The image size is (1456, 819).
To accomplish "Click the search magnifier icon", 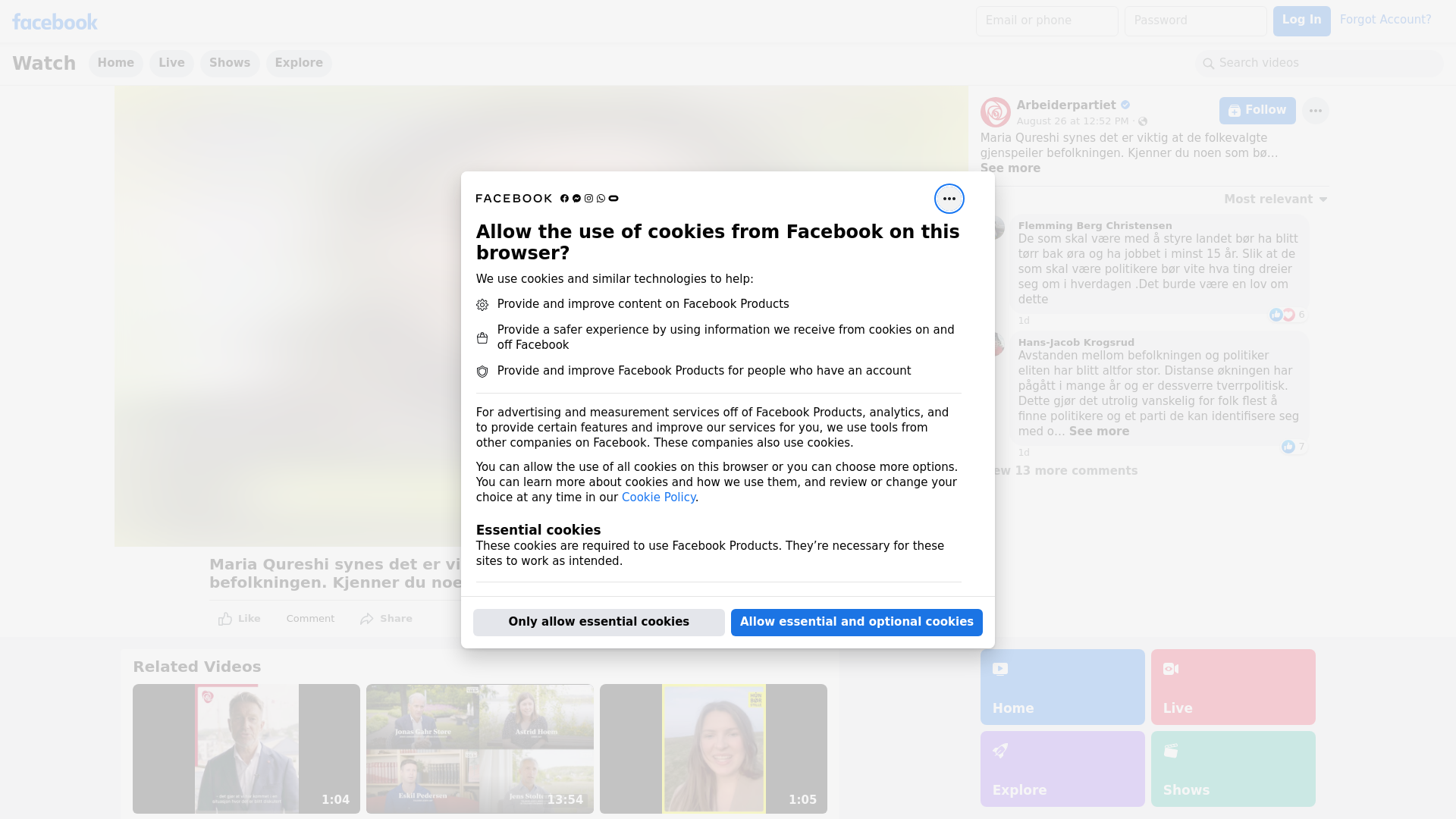I will 1208,64.
